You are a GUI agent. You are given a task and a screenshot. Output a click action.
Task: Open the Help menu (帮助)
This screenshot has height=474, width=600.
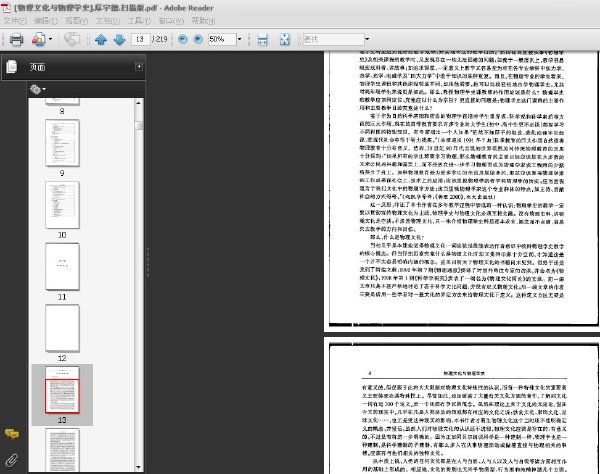pos(203,21)
